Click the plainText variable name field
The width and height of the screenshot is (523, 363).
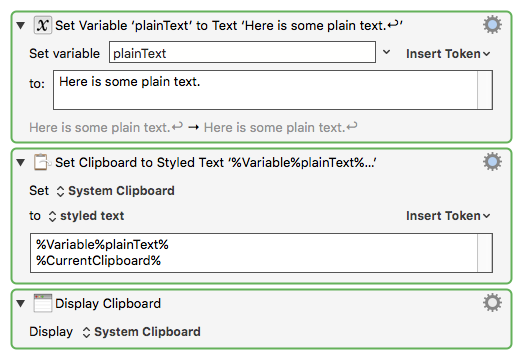242,52
